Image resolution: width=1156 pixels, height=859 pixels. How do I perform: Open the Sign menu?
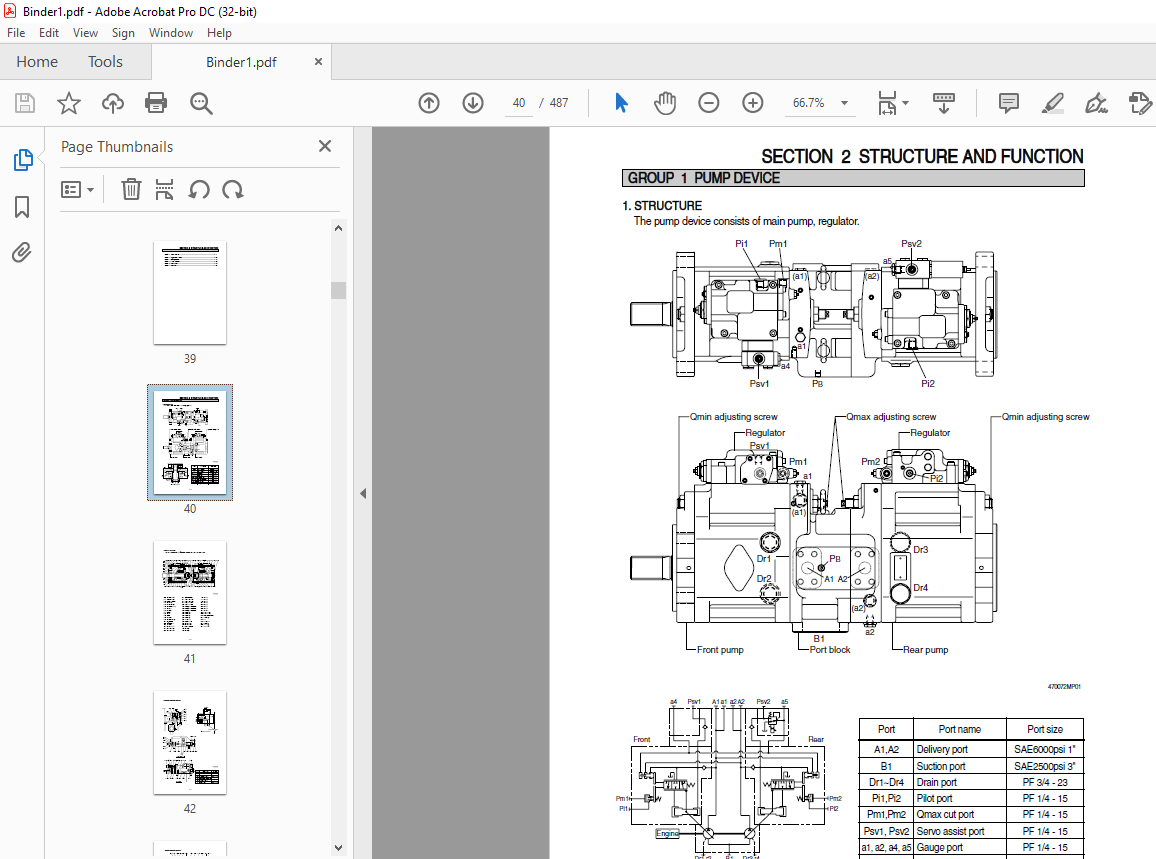(123, 33)
